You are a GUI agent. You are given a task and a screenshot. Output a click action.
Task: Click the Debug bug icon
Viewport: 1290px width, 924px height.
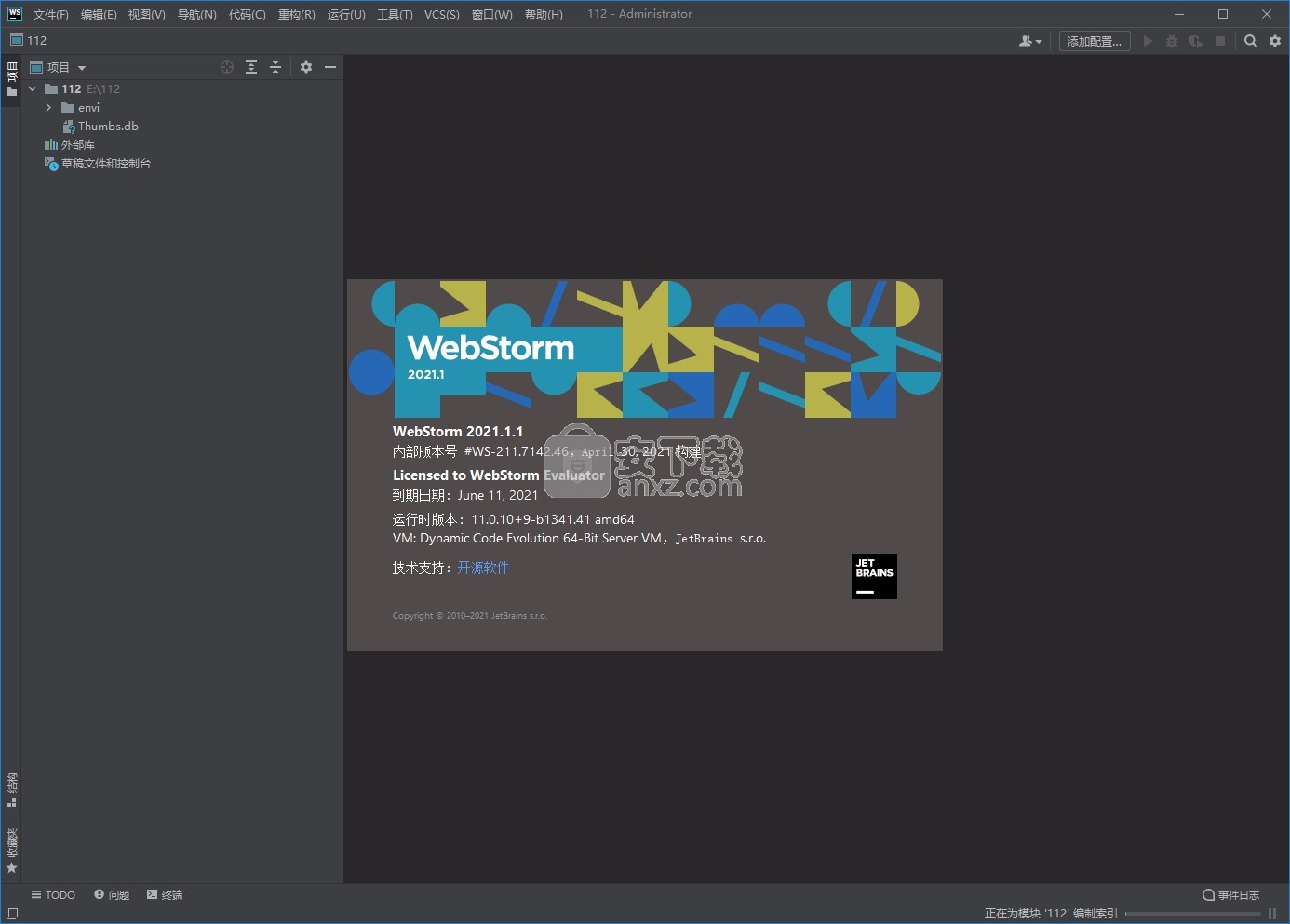(x=1172, y=41)
